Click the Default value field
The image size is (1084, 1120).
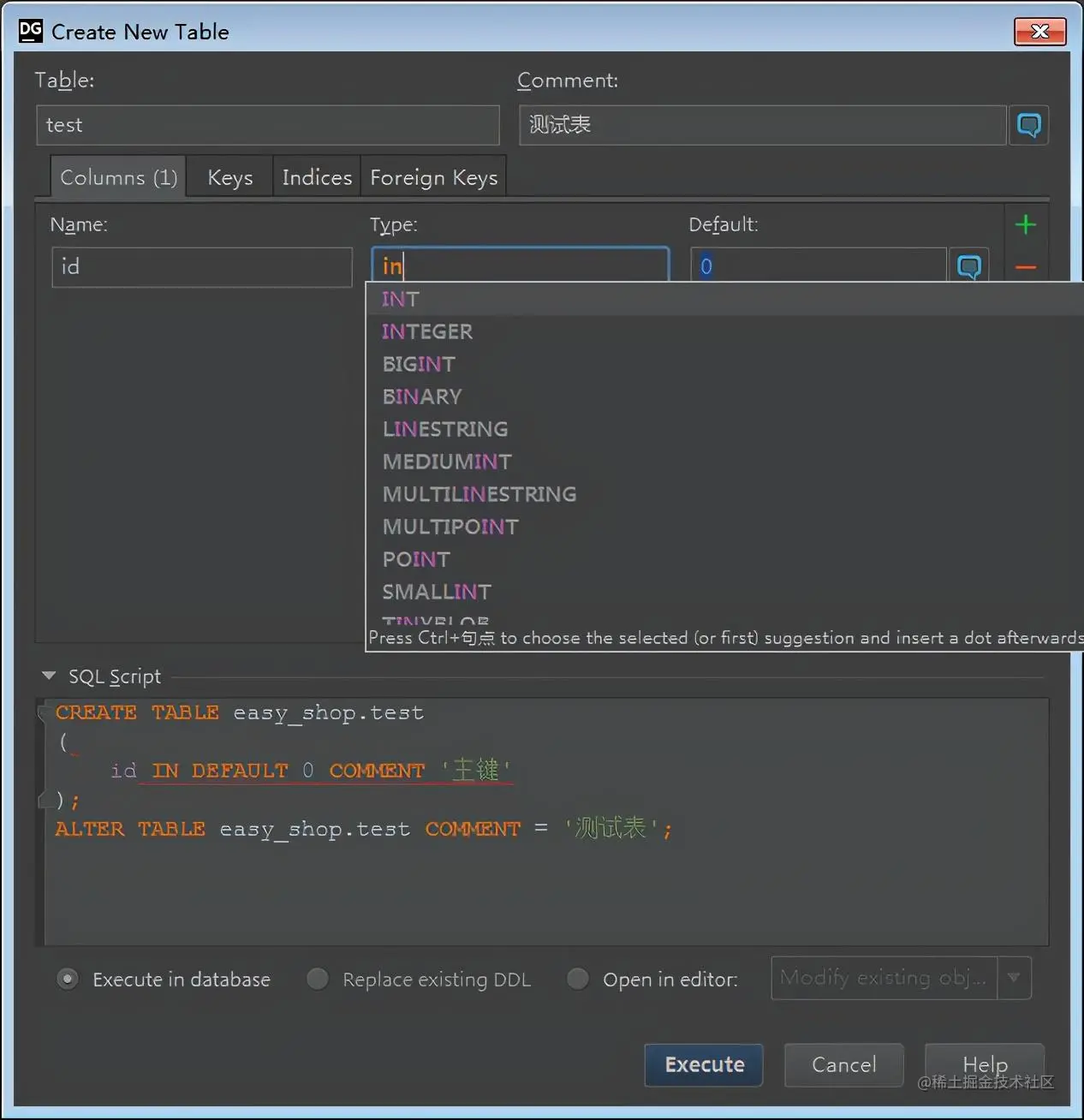click(x=819, y=265)
